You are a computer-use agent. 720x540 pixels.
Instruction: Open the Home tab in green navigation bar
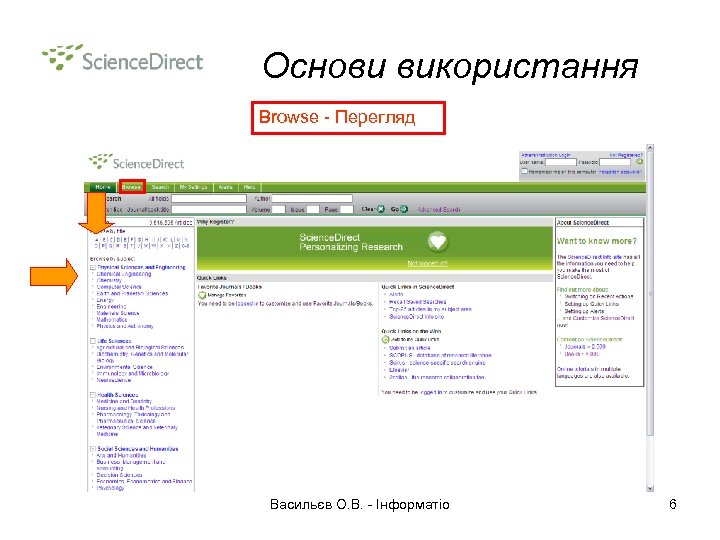point(103,187)
